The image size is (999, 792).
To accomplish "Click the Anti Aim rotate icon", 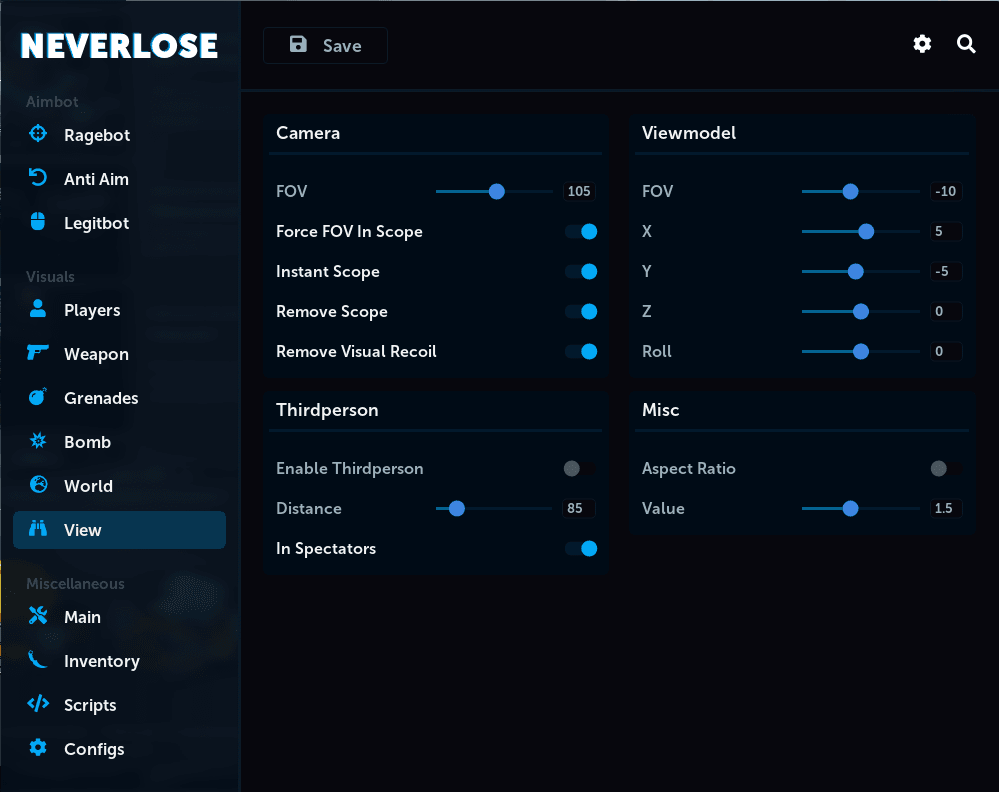I will point(38,178).
